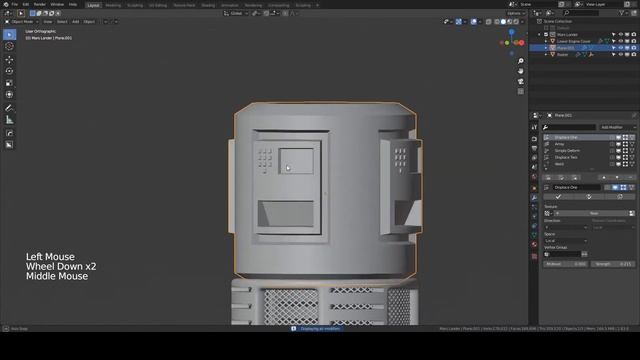Toggle the viewport camera view icon
This screenshot has width=640, height=360.
click(521, 82)
